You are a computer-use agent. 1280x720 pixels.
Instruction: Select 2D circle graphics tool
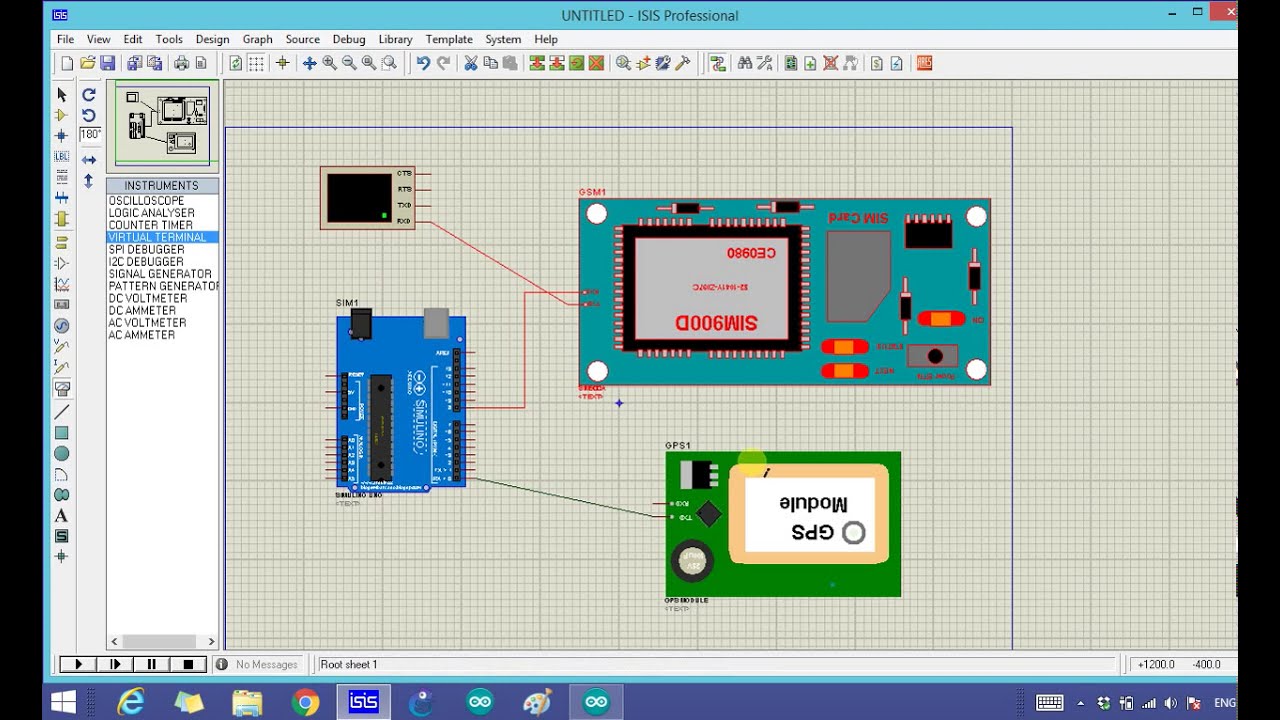[61, 454]
